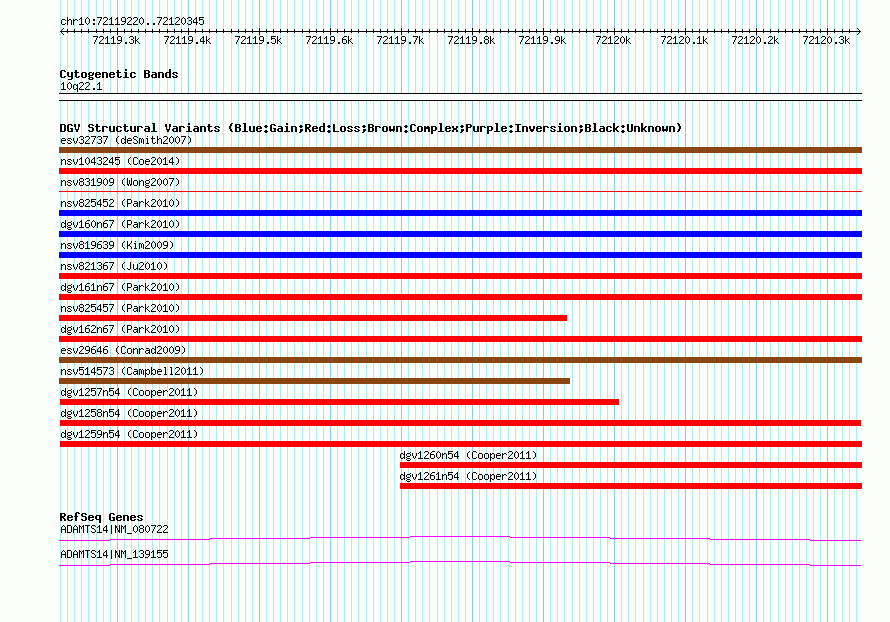Click the blue dgv160n67 gain bar
This screenshot has height=622, width=890.
[460, 234]
